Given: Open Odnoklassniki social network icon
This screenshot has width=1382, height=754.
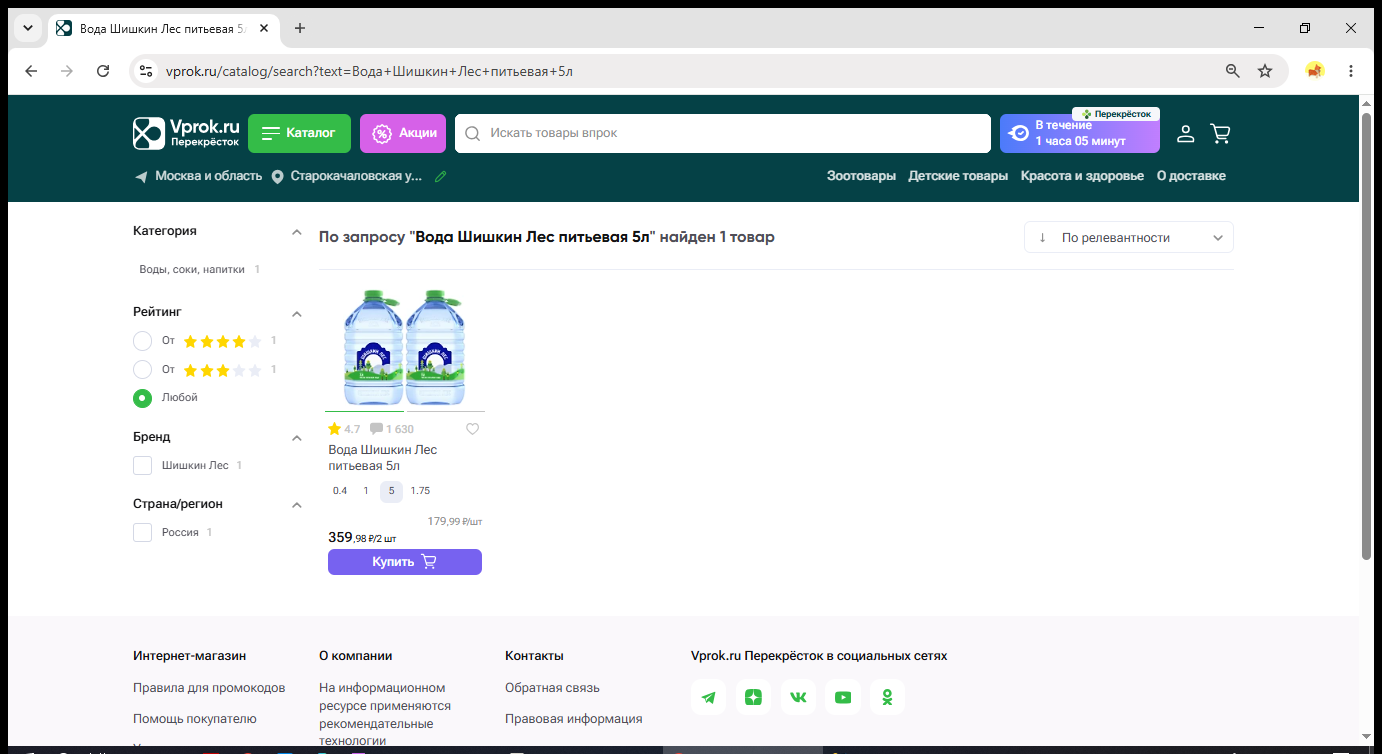Looking at the screenshot, I should click(887, 697).
